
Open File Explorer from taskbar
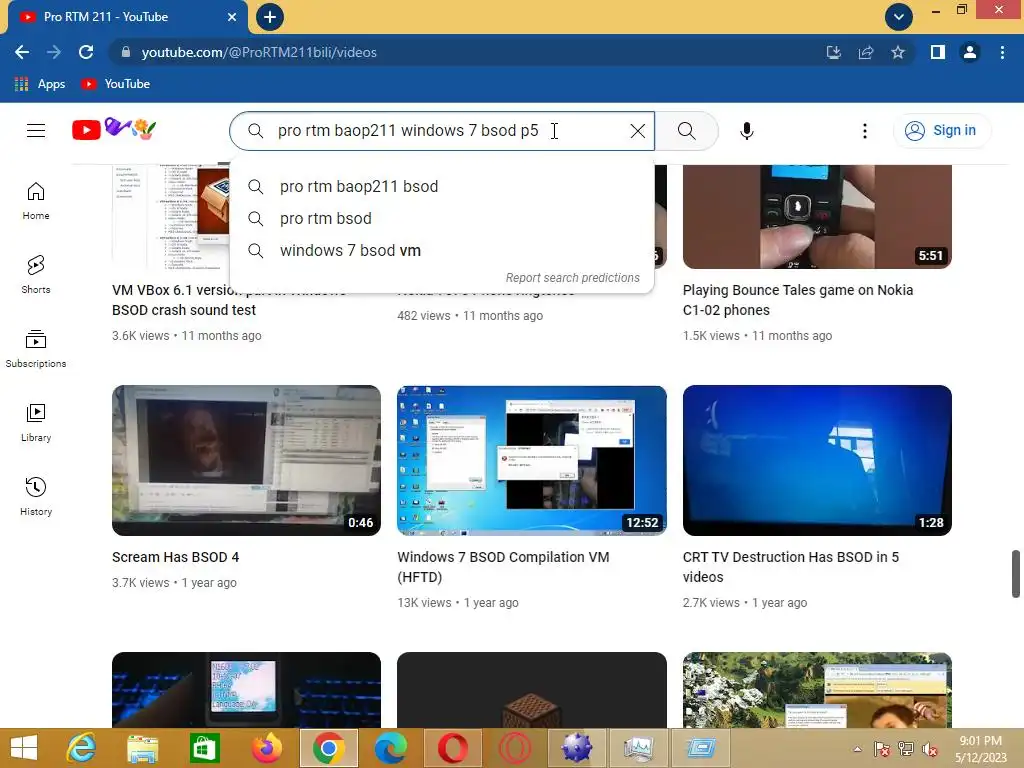pos(142,748)
